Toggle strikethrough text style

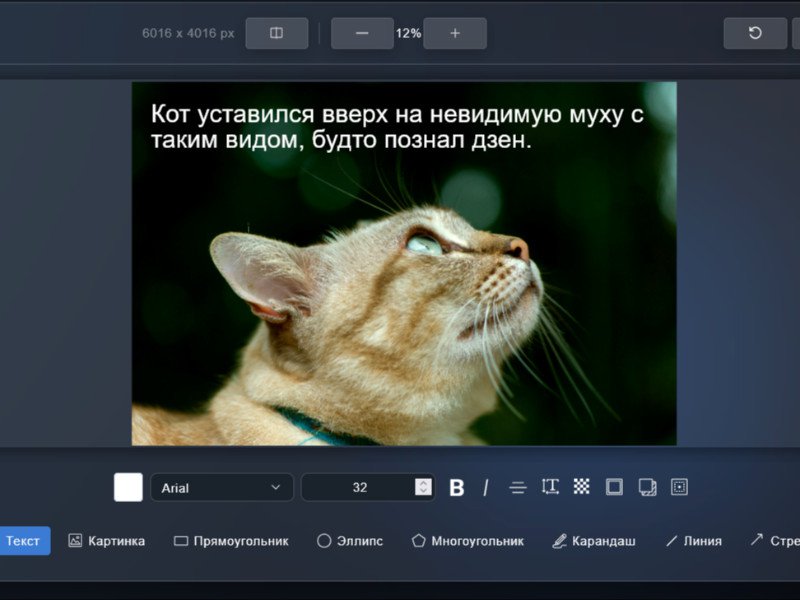[517, 488]
